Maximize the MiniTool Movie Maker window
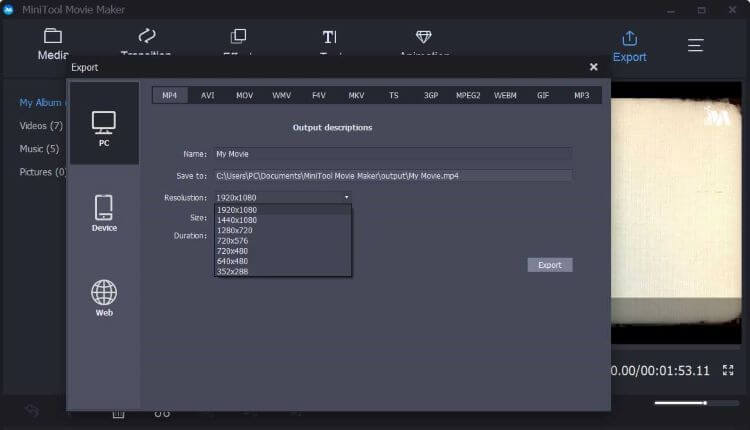Screen dimensions: 750x430 tap(702, 10)
